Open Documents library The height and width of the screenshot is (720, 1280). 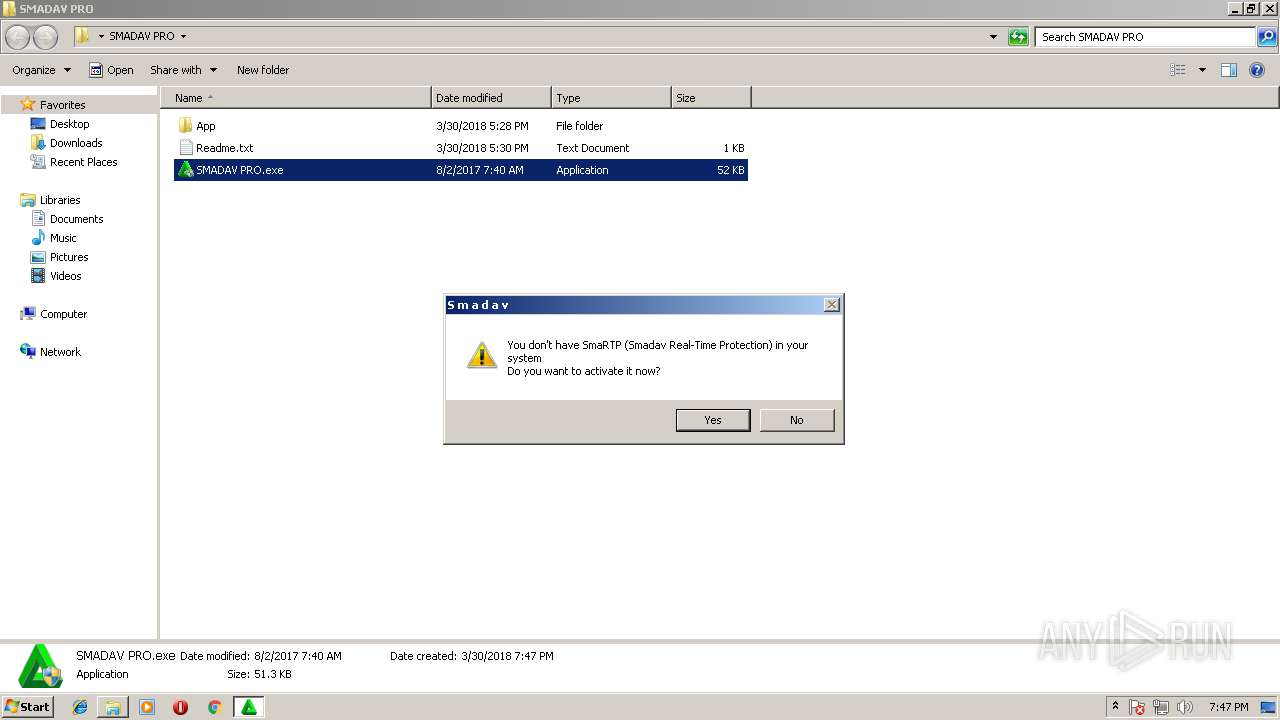coord(77,219)
